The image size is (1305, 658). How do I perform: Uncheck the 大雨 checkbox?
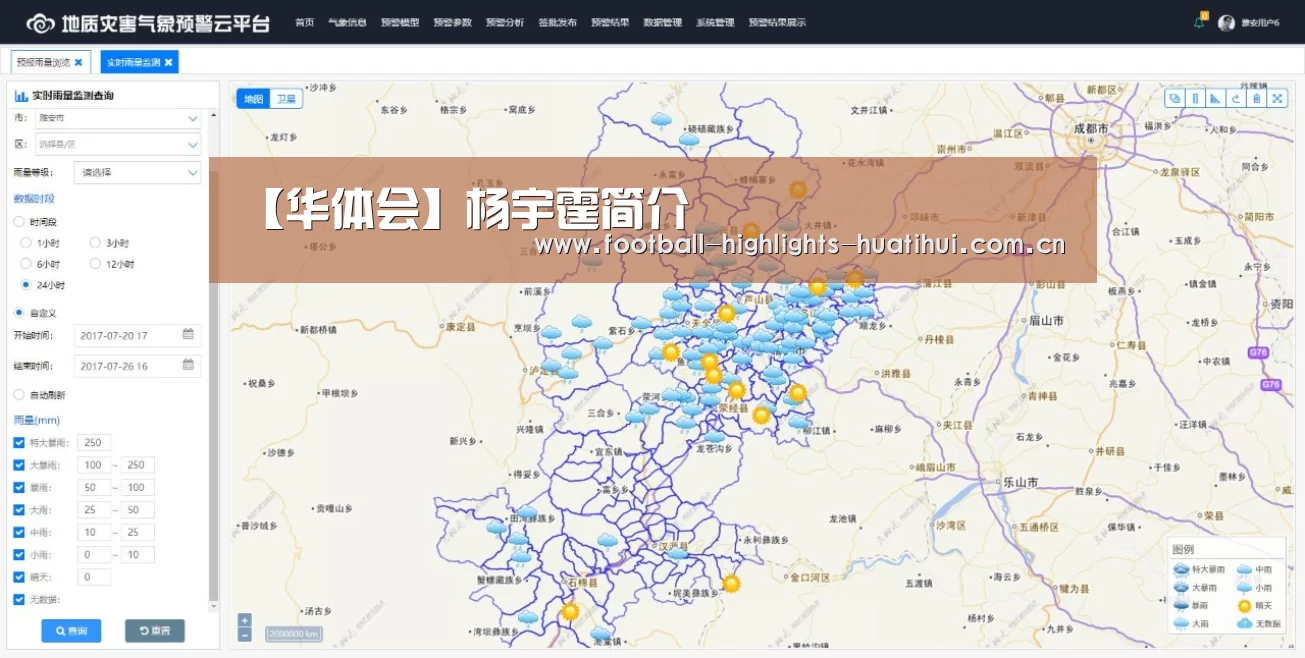[19, 510]
